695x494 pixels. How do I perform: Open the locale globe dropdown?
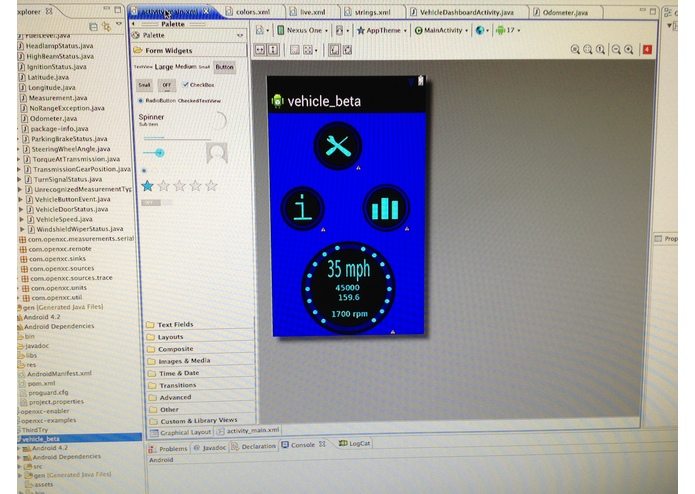(481, 30)
